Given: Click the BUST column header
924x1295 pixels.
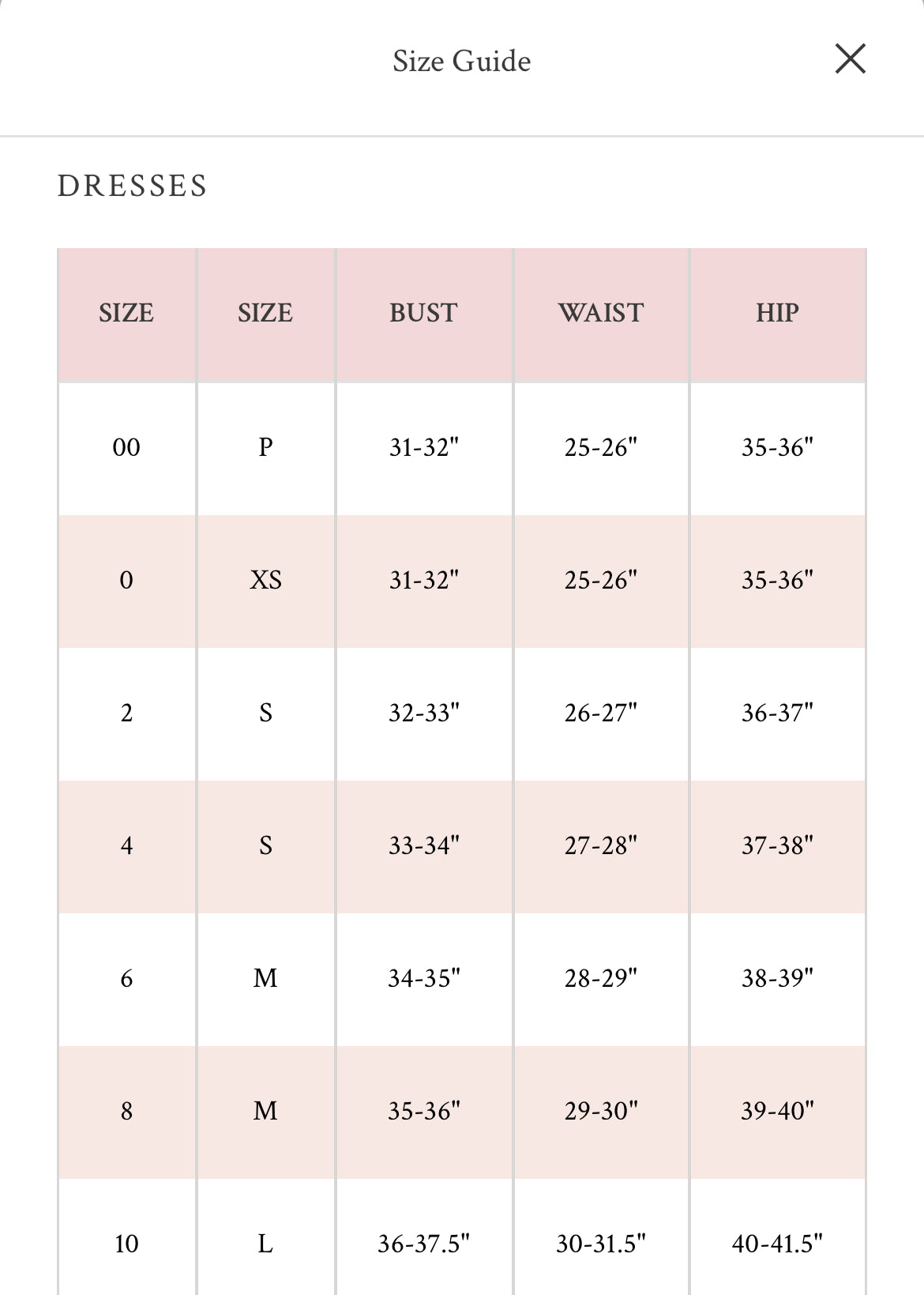Looking at the screenshot, I should (x=423, y=313).
